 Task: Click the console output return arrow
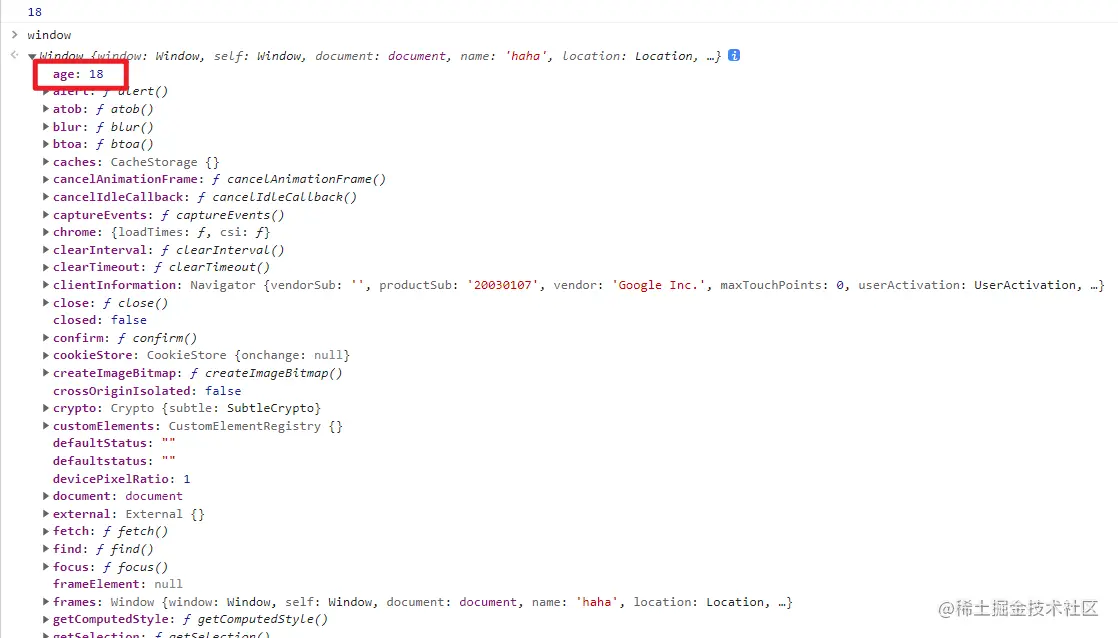(14, 55)
